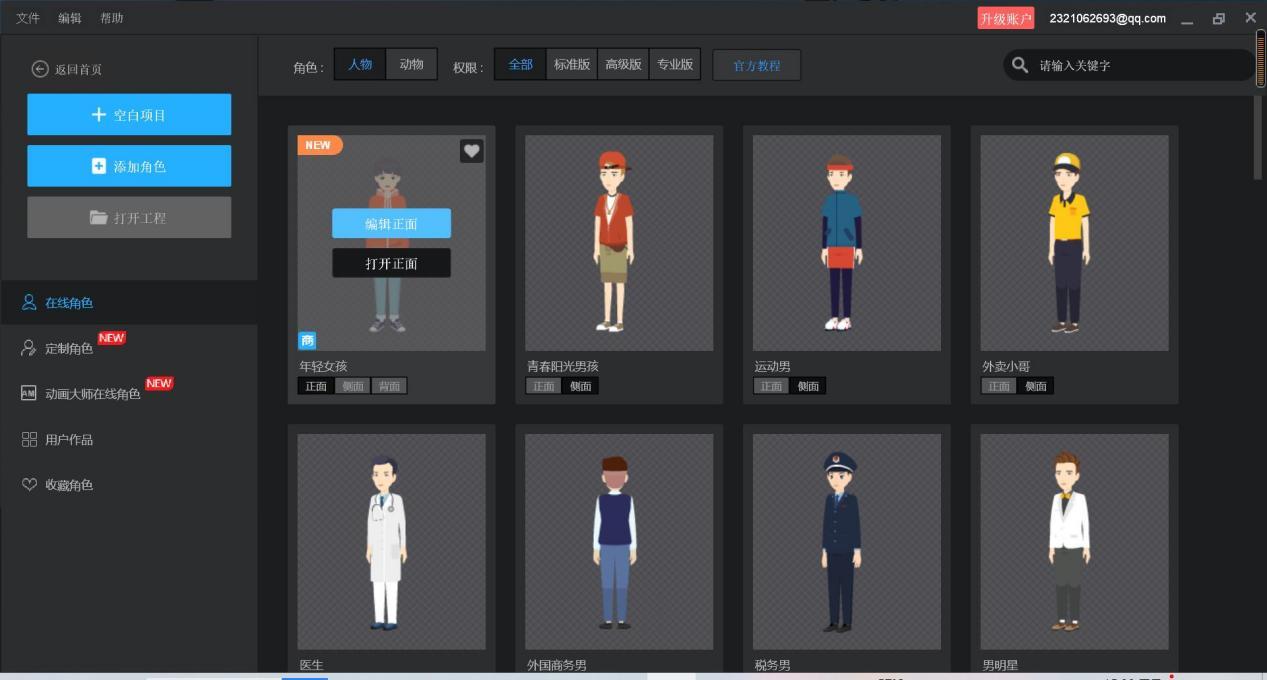Click the search magnifier icon
1267x680 pixels.
[x=1019, y=65]
